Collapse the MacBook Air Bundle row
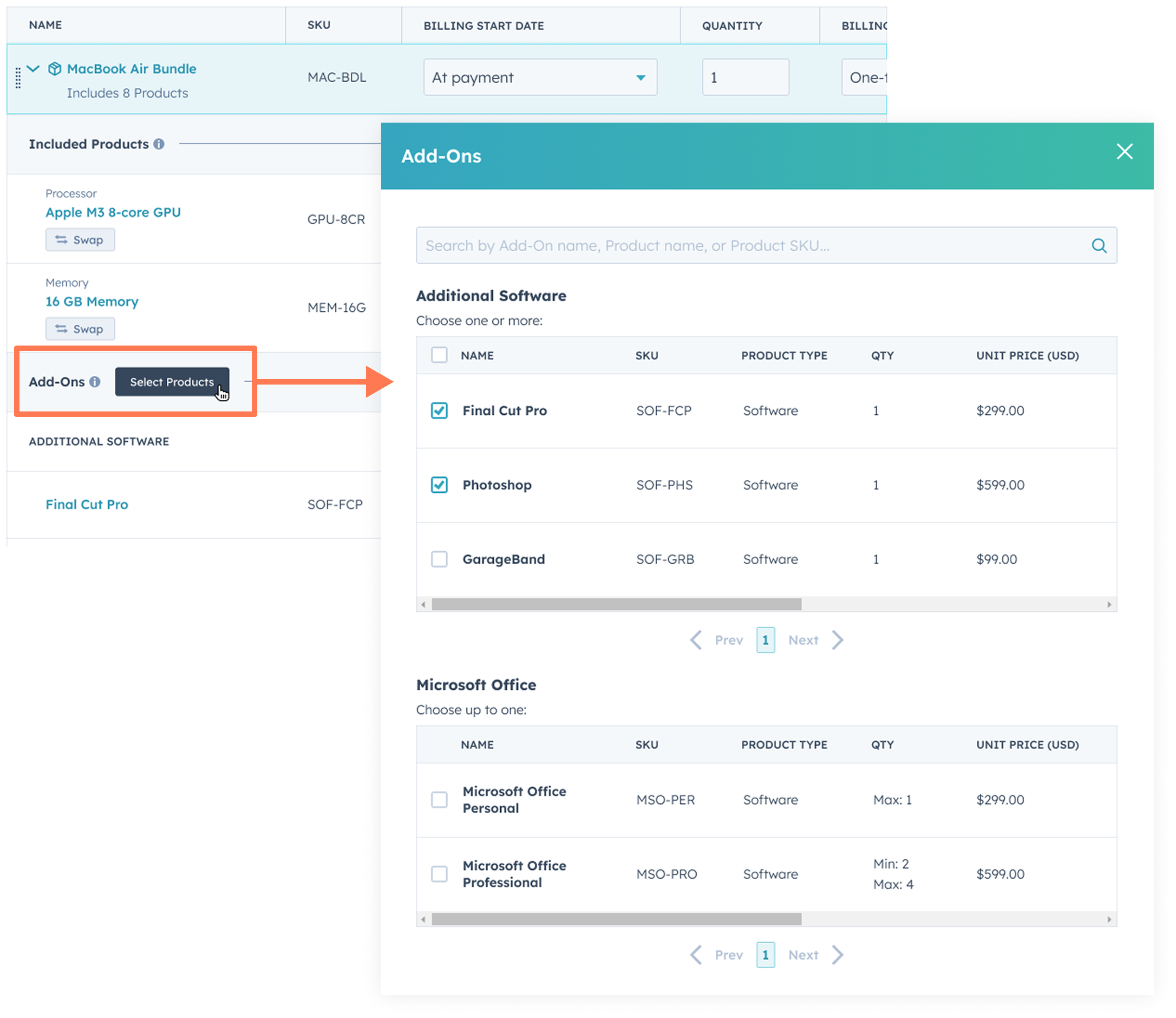The width and height of the screenshot is (1176, 1018). coord(33,69)
